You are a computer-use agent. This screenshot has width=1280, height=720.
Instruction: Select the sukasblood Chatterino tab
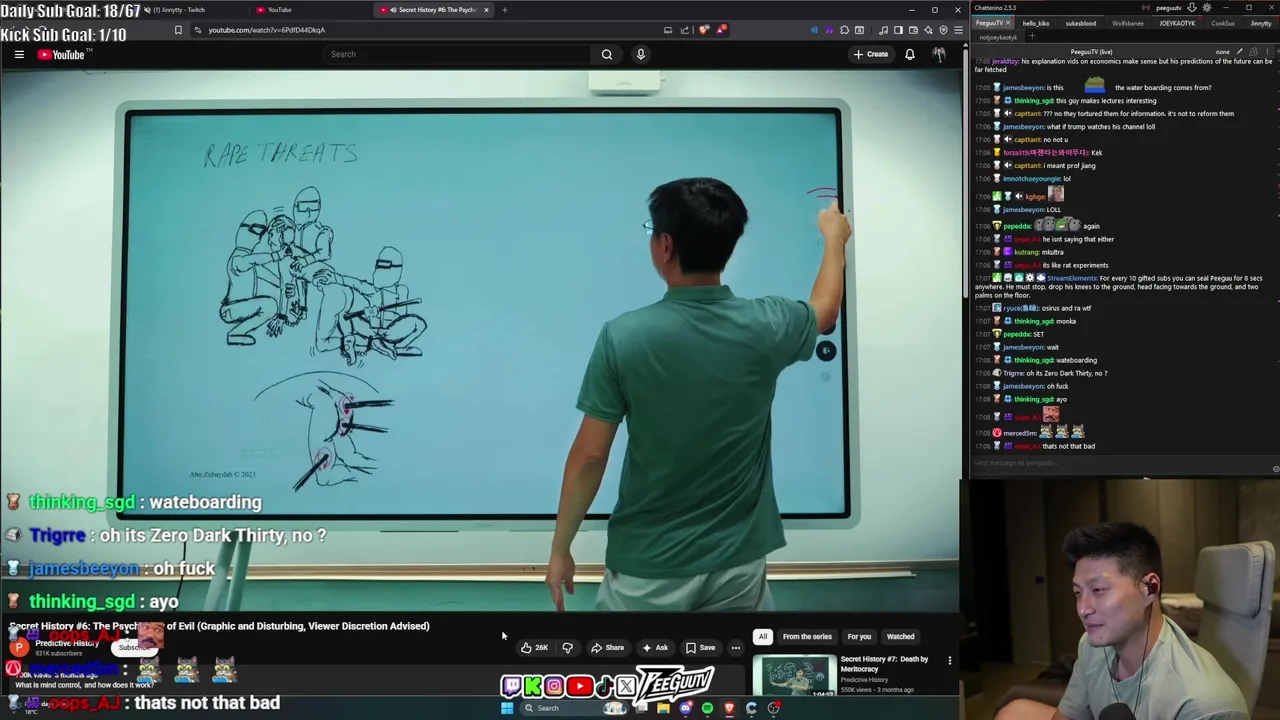[x=1080, y=23]
